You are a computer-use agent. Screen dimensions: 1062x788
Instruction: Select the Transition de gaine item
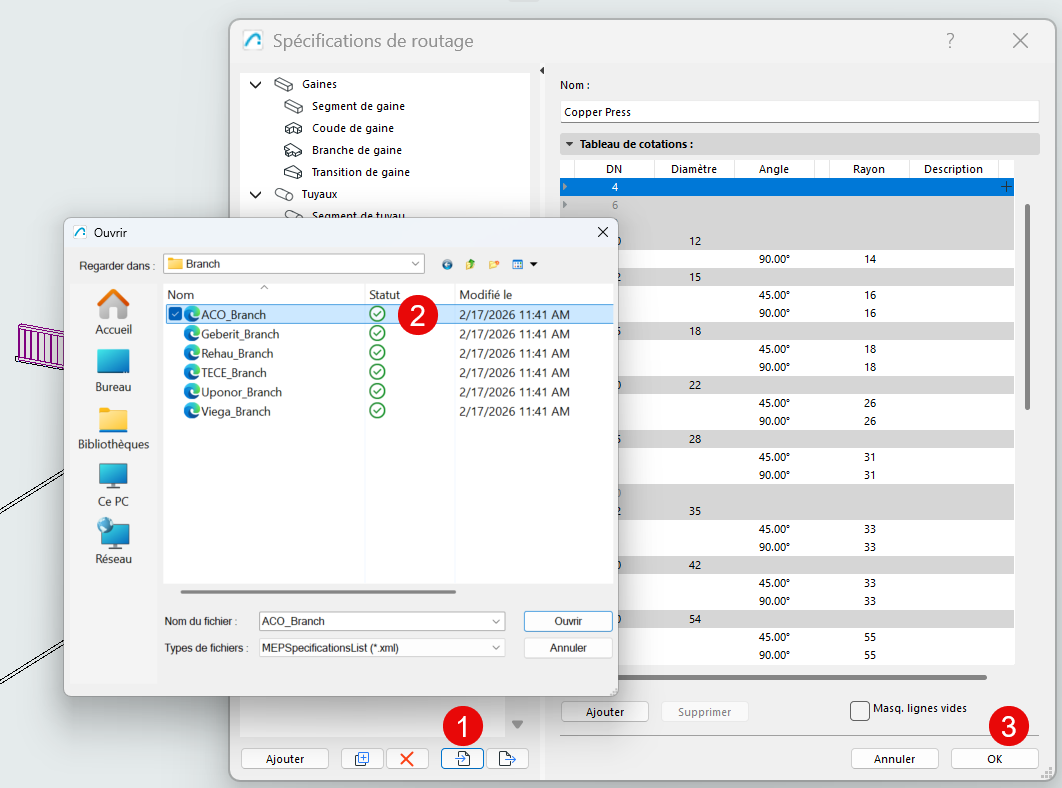click(x=360, y=172)
